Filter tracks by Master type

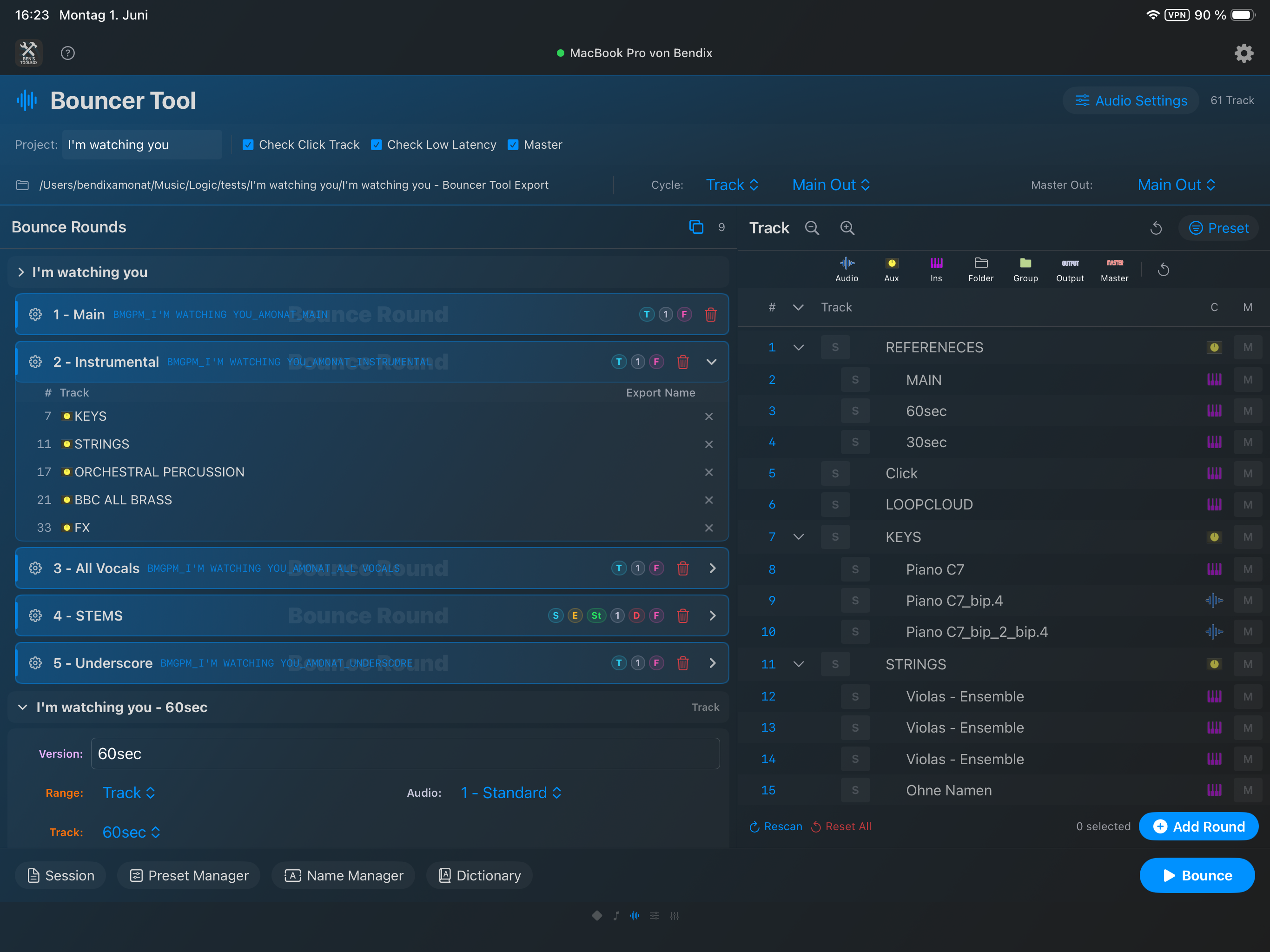tap(1115, 269)
